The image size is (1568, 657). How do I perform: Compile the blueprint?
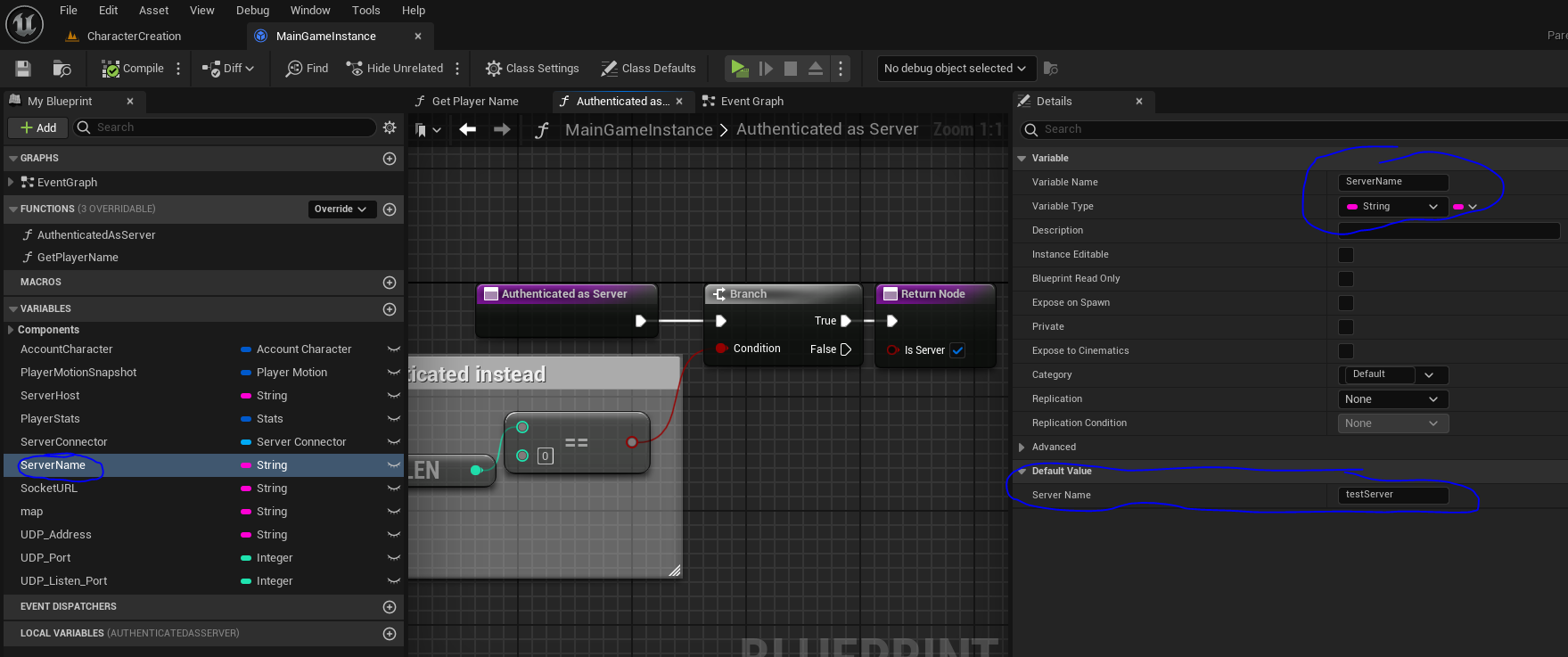click(x=133, y=69)
